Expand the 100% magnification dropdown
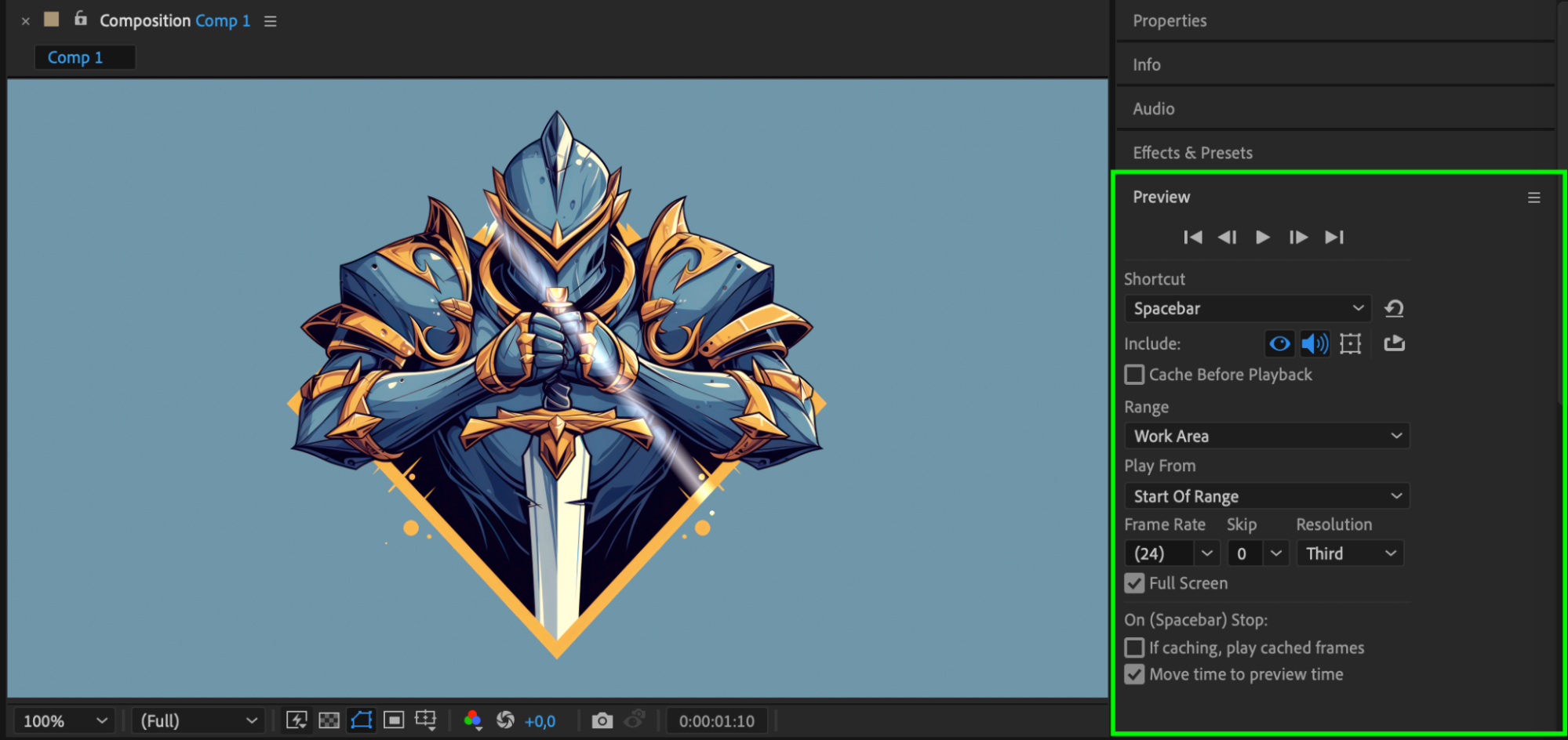This screenshot has width=1568, height=740. click(64, 720)
